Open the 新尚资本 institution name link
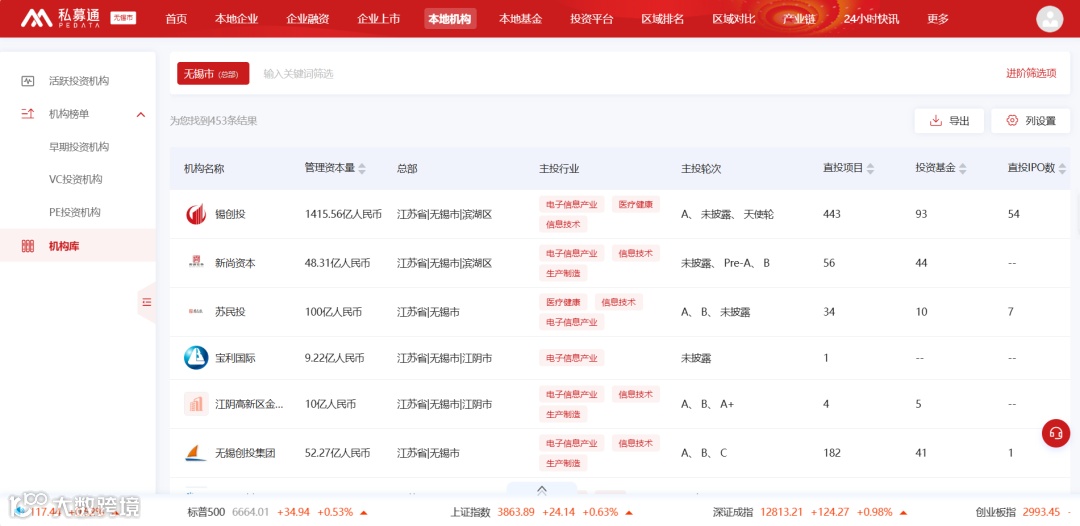Viewport: 1080px width, 526px height. pyautogui.click(x=235, y=263)
